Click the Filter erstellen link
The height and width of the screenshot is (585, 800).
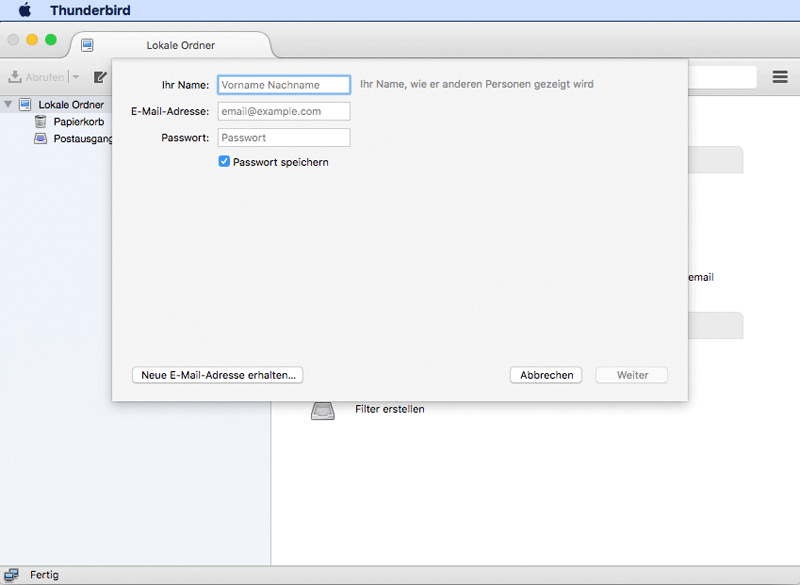(x=390, y=409)
